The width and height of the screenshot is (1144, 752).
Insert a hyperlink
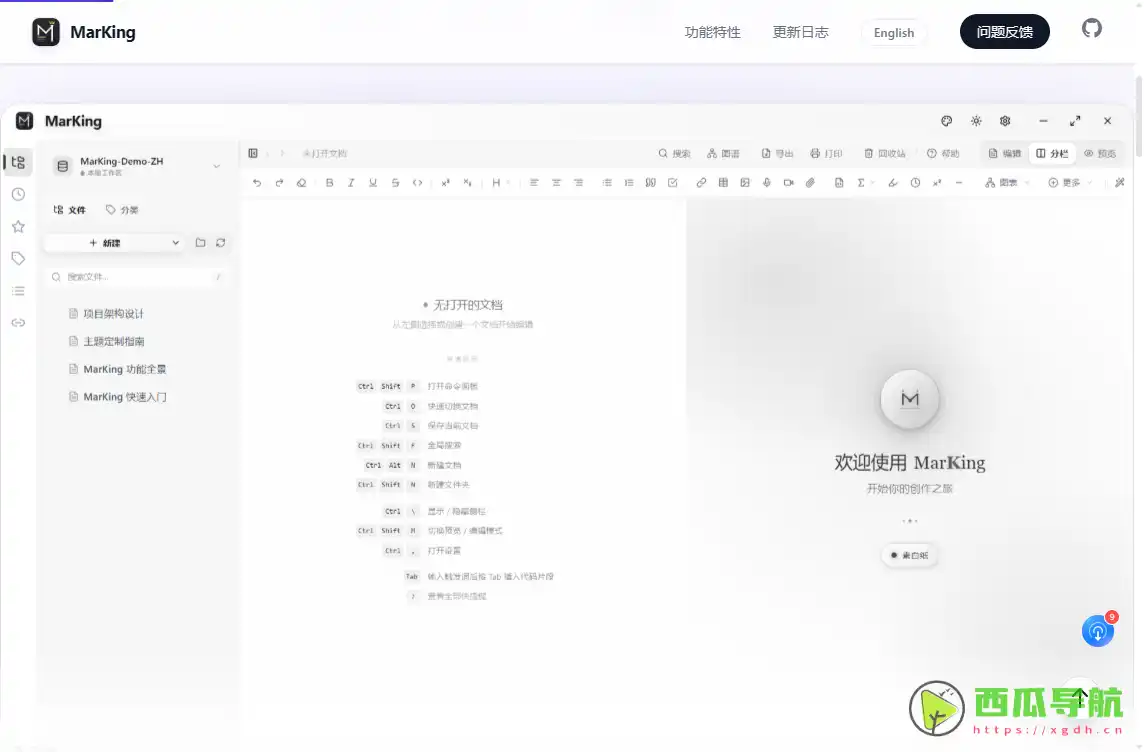click(701, 183)
